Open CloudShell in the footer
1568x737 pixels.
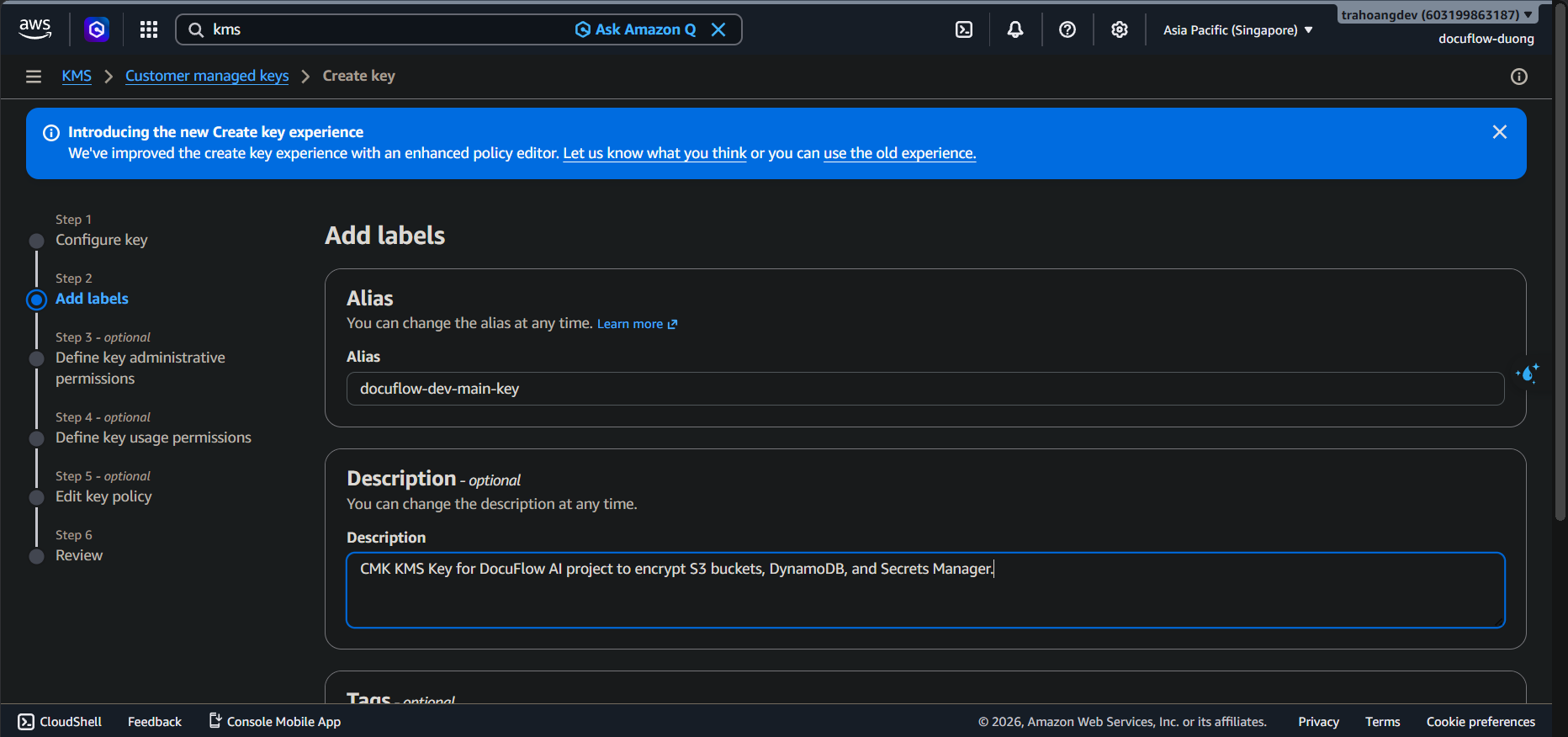60,722
